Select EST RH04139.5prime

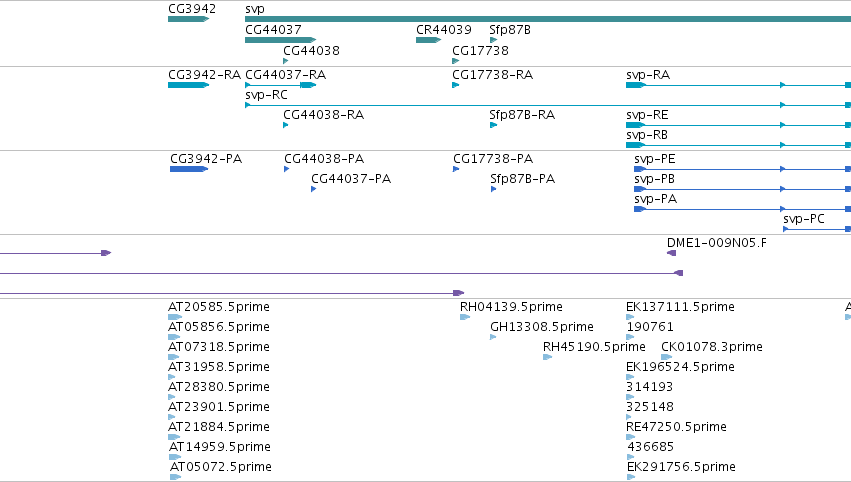point(465,317)
